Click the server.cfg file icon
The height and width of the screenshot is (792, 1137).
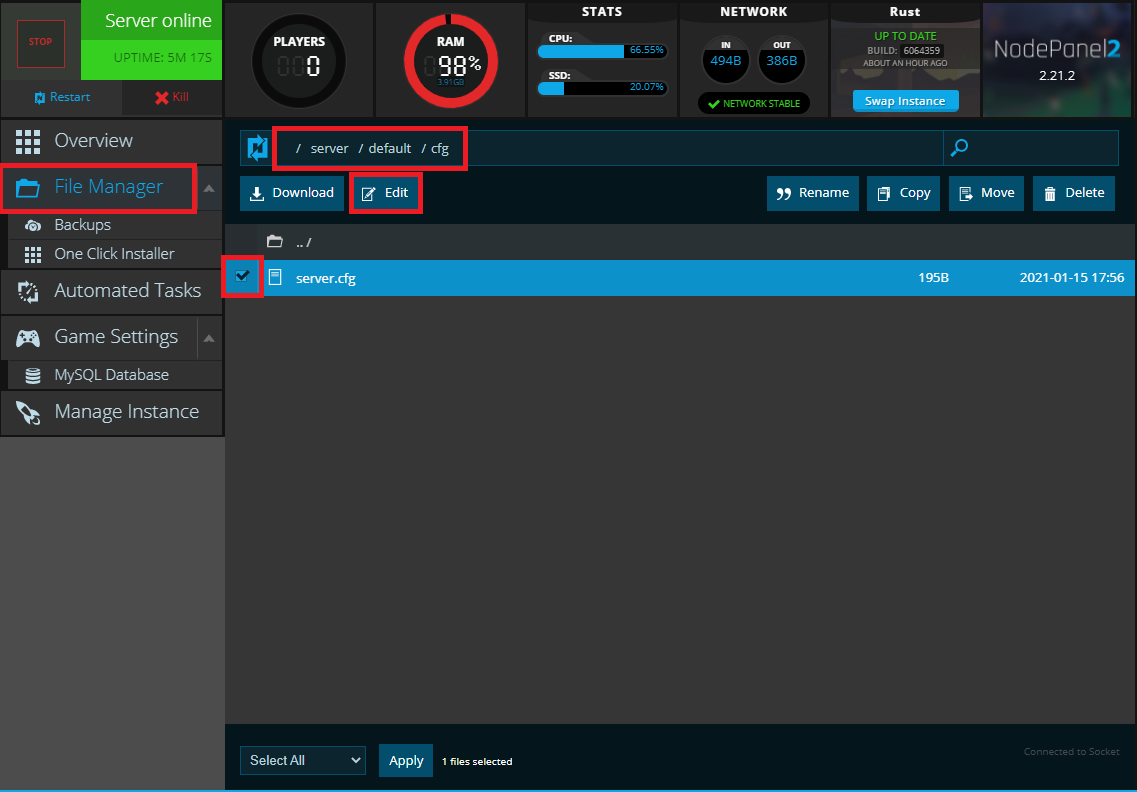tap(275, 278)
